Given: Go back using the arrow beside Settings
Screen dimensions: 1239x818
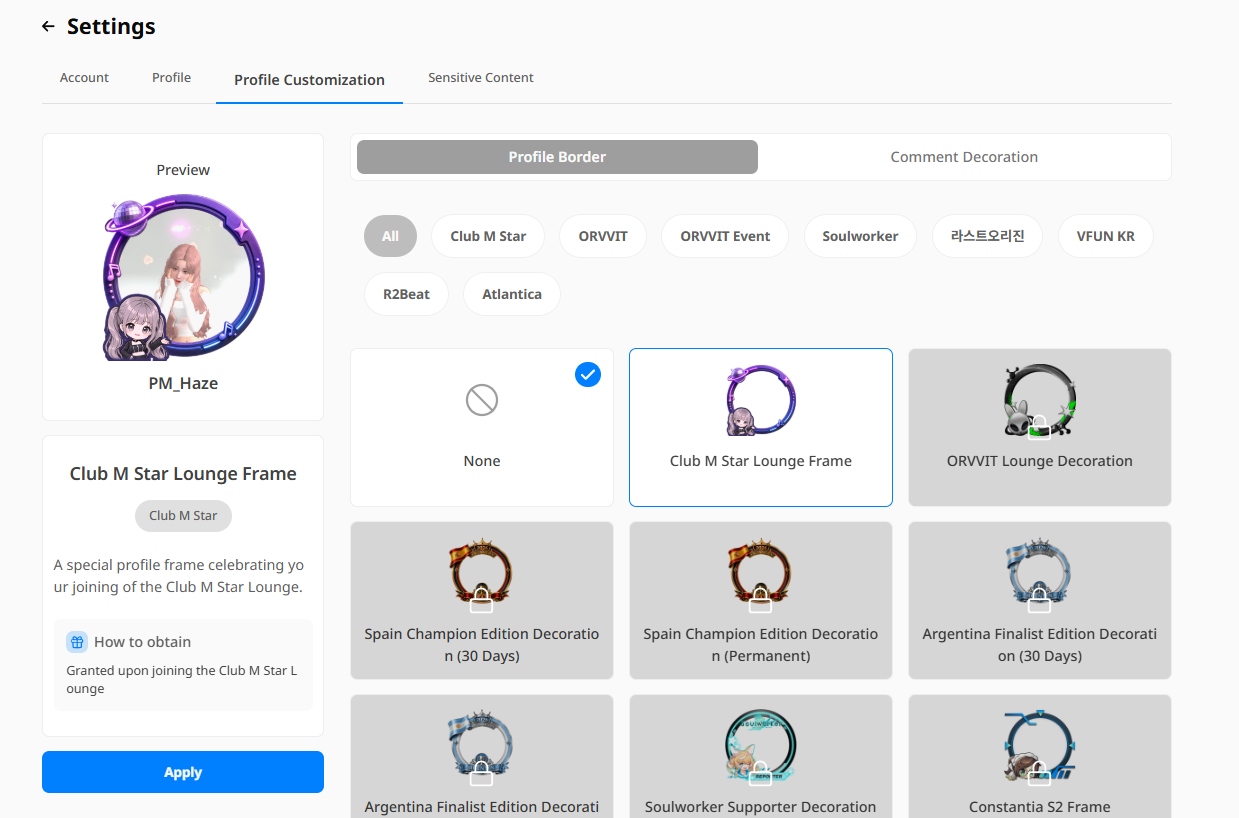Looking at the screenshot, I should (48, 27).
